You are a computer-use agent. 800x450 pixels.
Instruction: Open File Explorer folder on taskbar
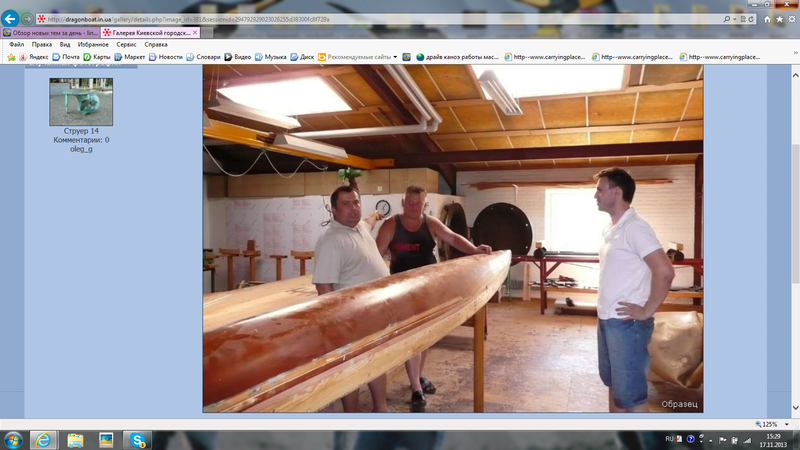75,440
